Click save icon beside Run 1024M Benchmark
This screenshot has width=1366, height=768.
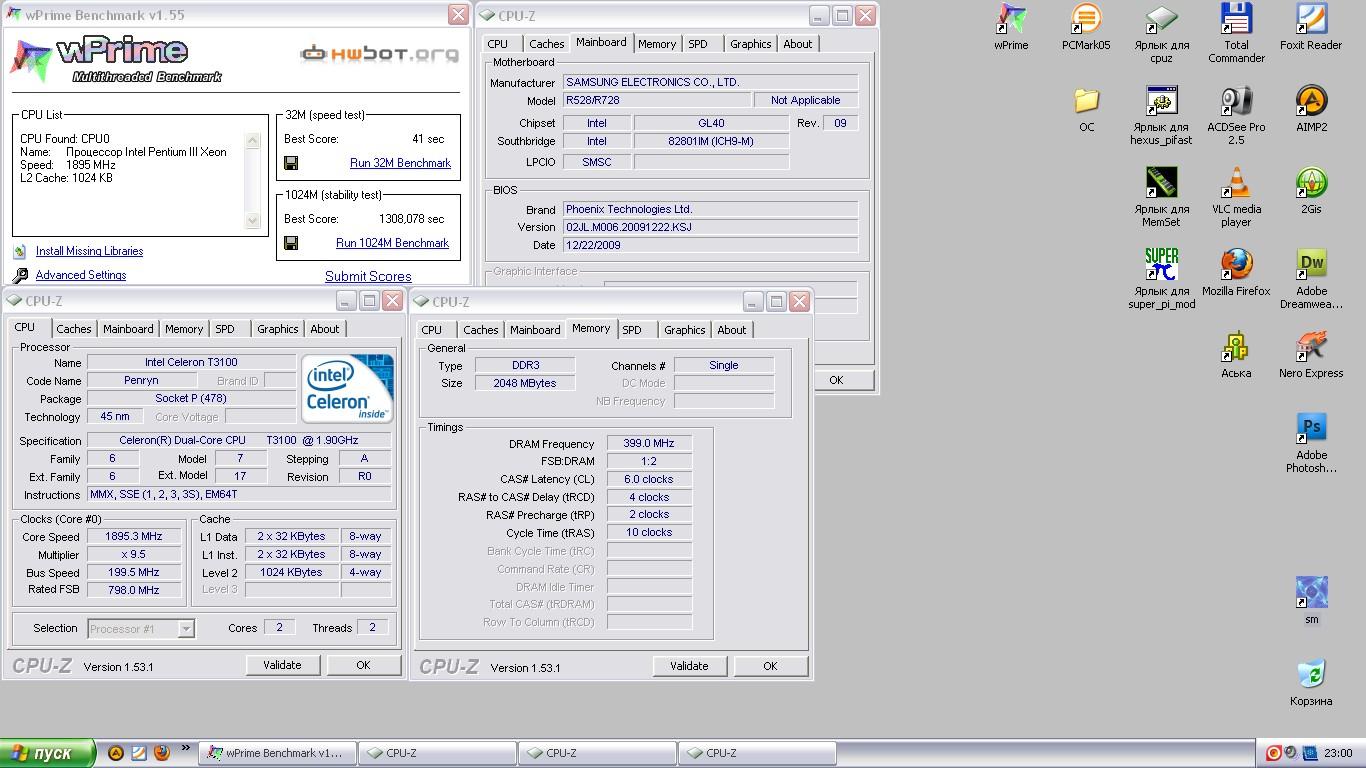[x=291, y=243]
